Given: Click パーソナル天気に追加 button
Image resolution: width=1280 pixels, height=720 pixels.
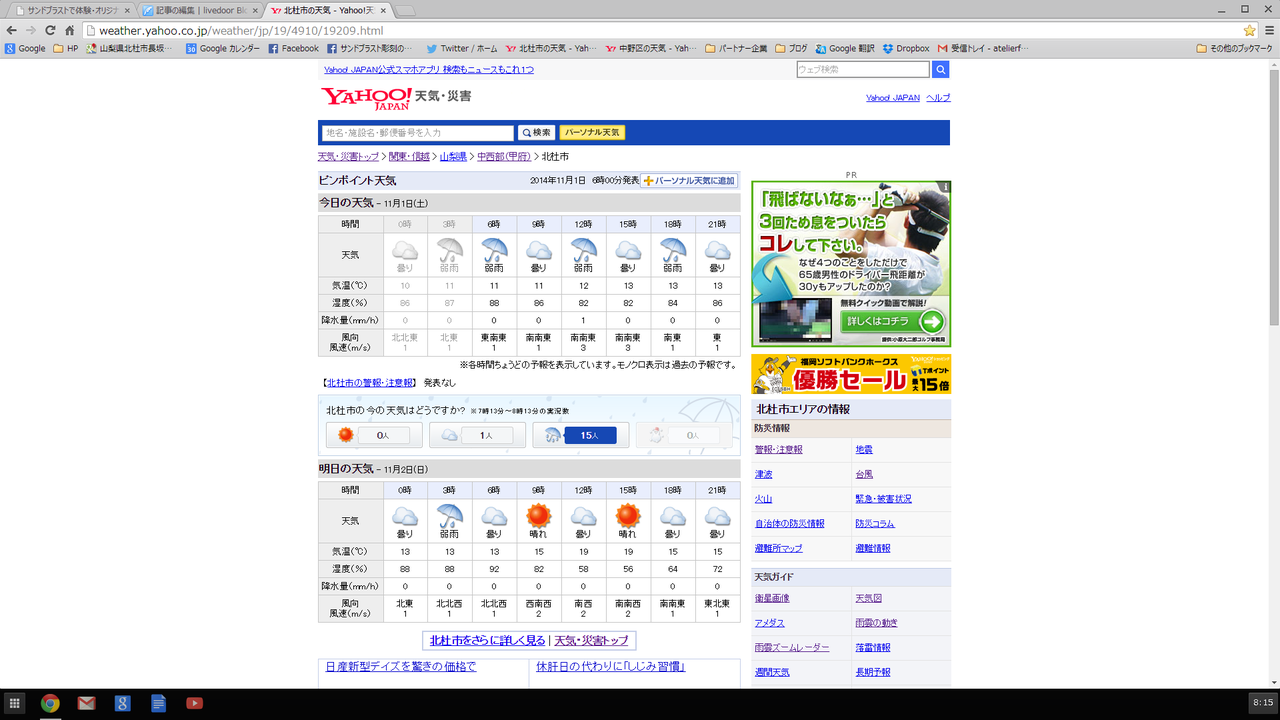Looking at the screenshot, I should coord(689,181).
